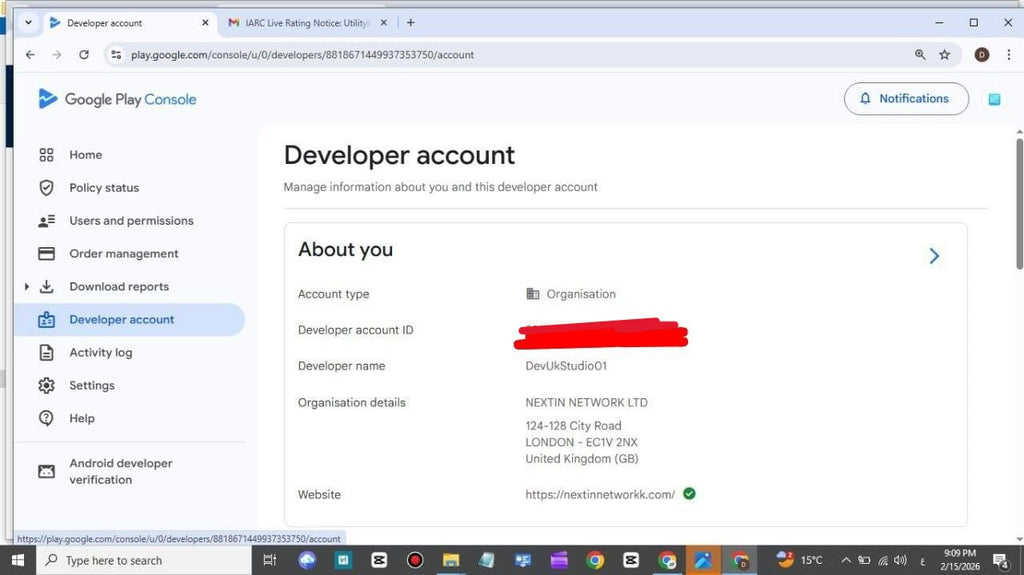1024x575 pixels.
Task: Click the zoom magnifier icon in address bar
Action: point(920,55)
